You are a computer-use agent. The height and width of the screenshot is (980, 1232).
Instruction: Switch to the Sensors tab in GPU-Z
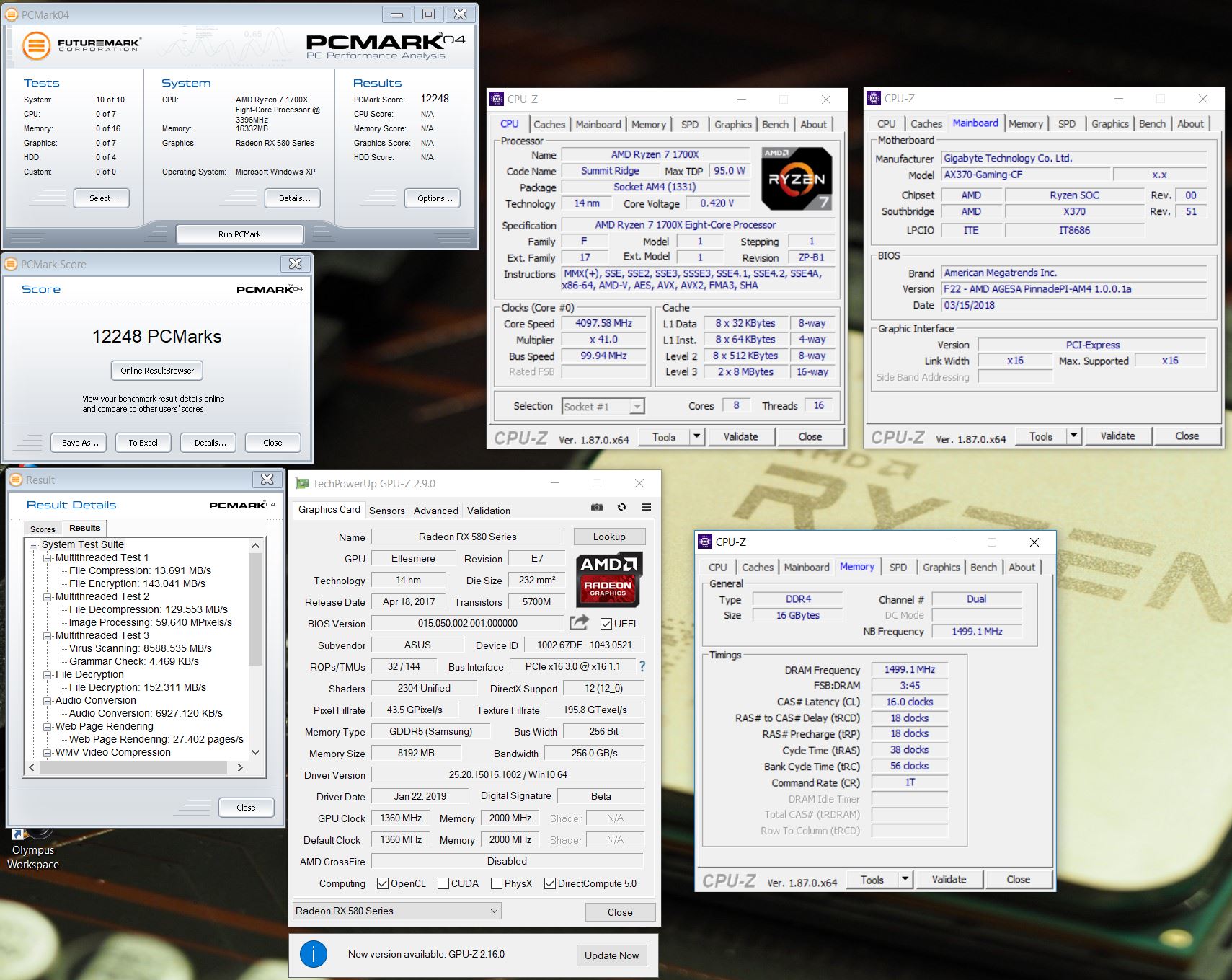tap(387, 511)
